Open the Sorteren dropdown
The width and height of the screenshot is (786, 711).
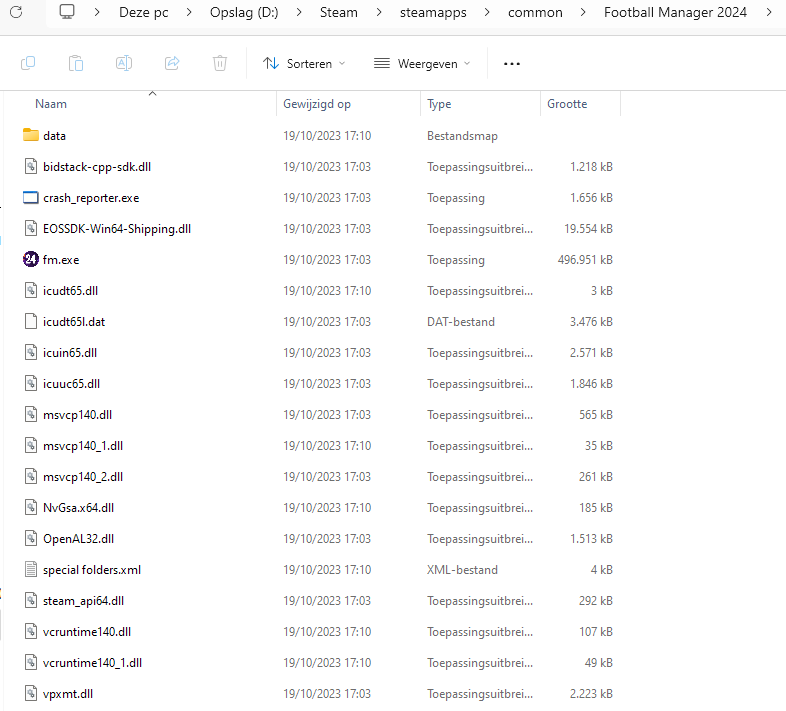(x=304, y=64)
